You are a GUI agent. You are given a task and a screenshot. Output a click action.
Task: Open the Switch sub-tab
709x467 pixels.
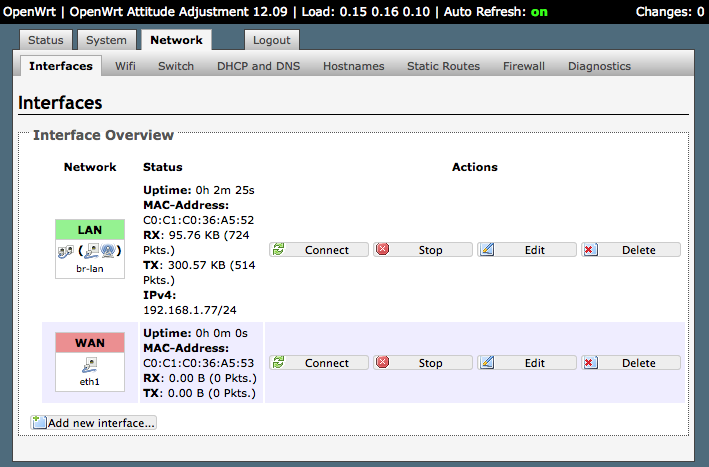[x=176, y=66]
